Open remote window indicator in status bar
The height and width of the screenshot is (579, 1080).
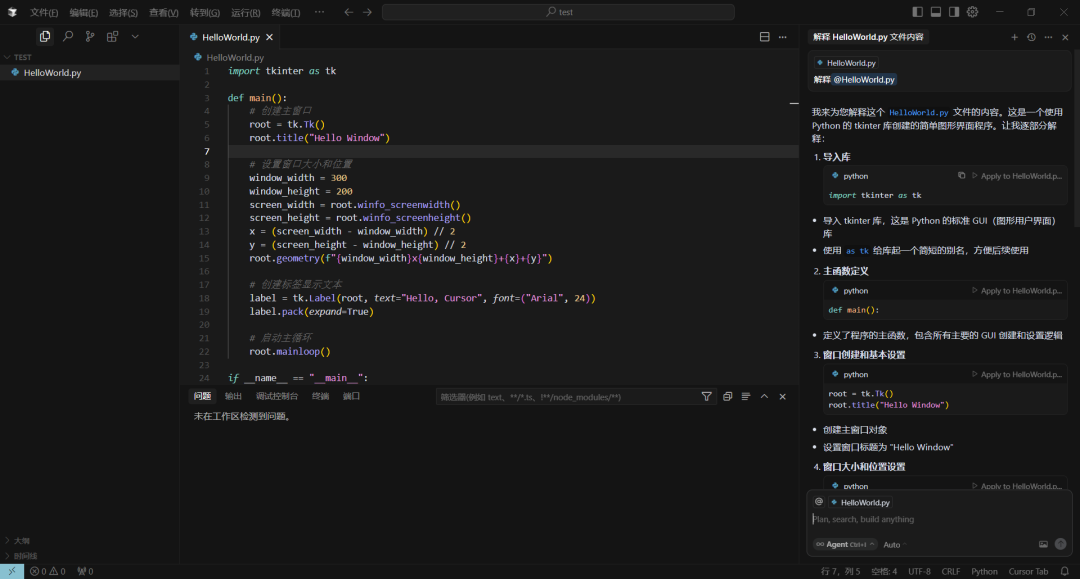[12, 571]
